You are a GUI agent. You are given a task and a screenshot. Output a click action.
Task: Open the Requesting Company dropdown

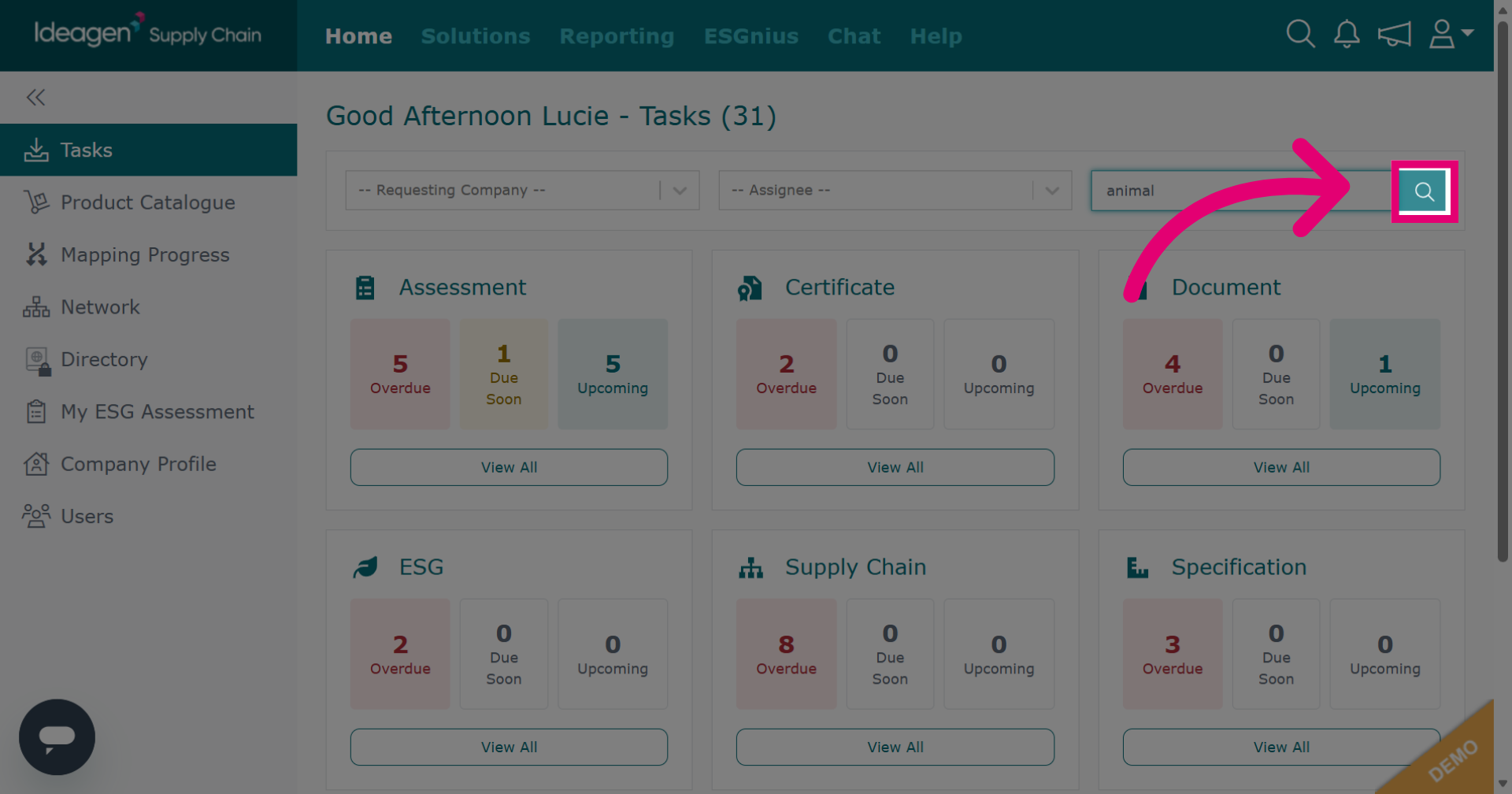click(x=522, y=191)
